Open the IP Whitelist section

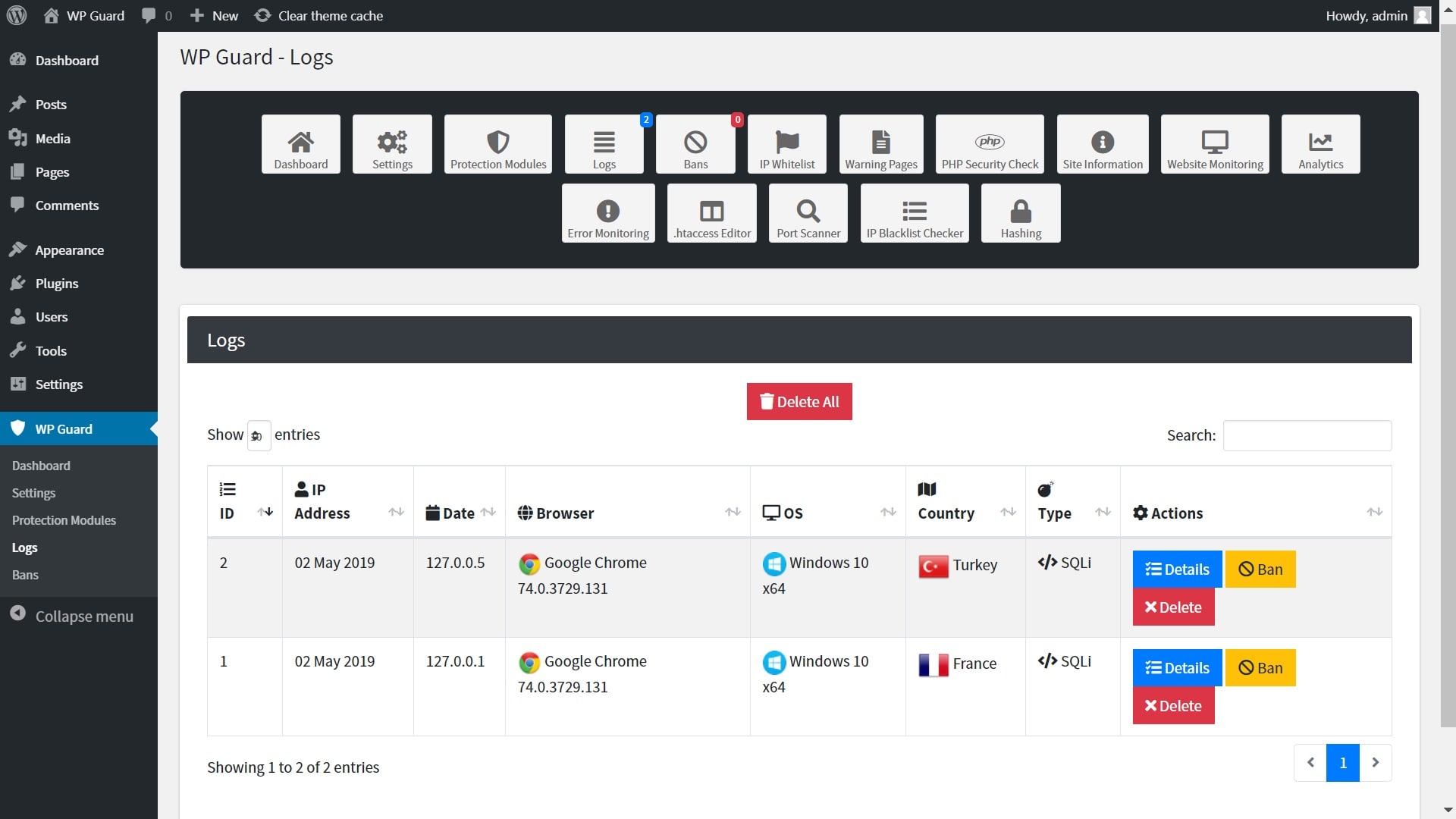click(x=786, y=143)
